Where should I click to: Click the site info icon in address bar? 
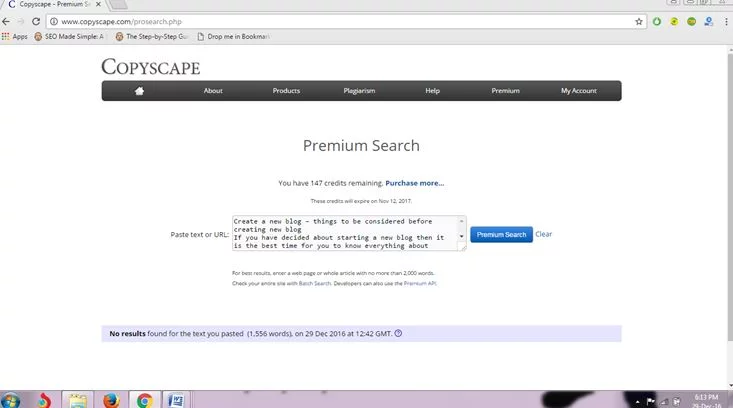[54, 21]
